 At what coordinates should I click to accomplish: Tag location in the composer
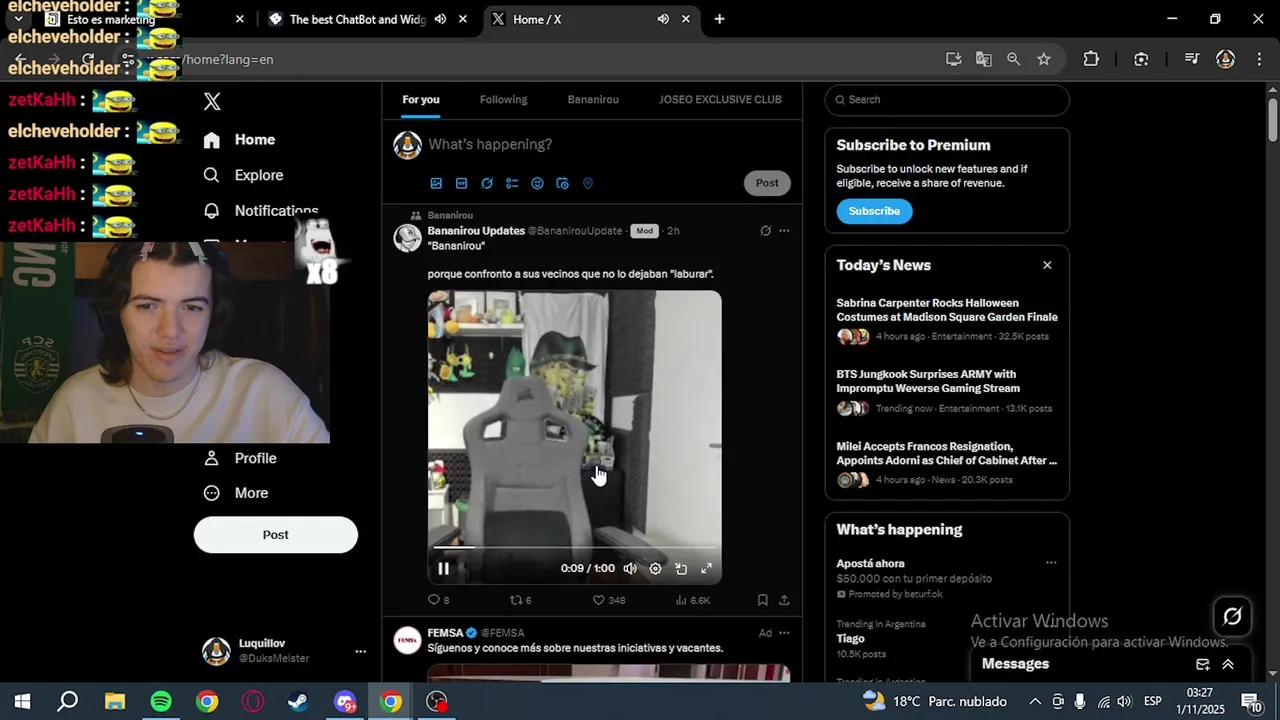click(588, 184)
